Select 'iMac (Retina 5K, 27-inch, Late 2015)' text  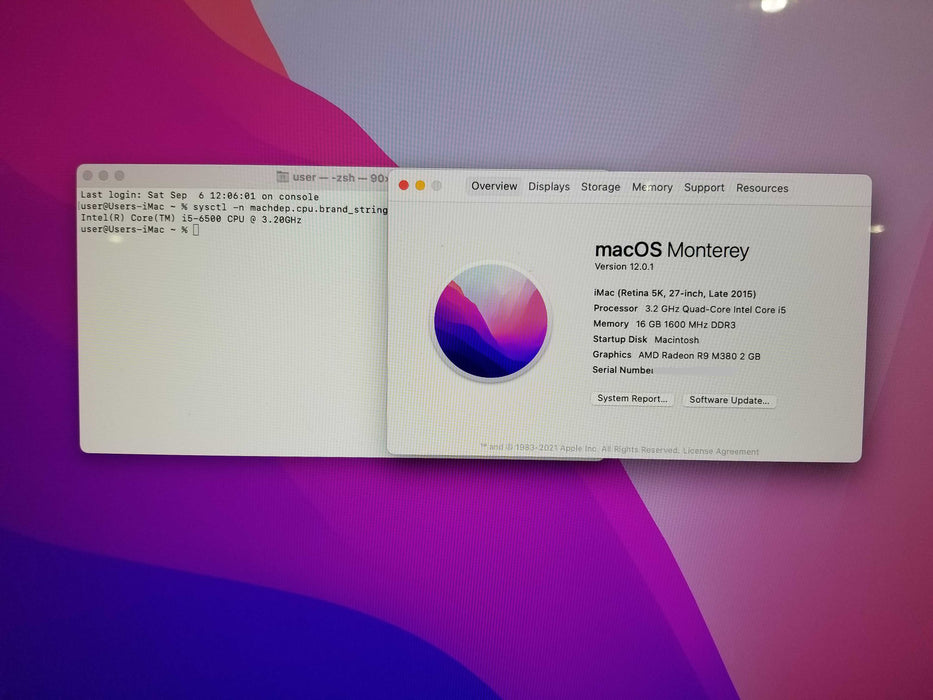pyautogui.click(x=675, y=293)
